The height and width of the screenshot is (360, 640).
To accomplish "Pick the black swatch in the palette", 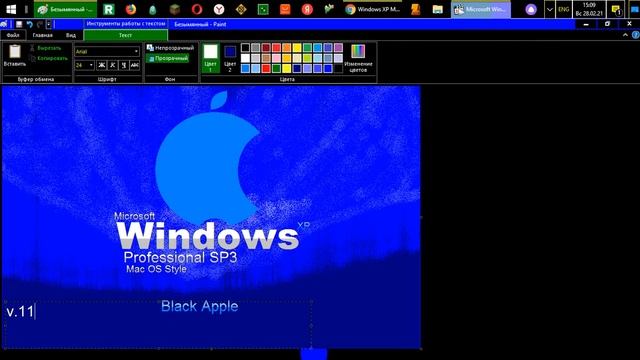I will pos(245,48).
